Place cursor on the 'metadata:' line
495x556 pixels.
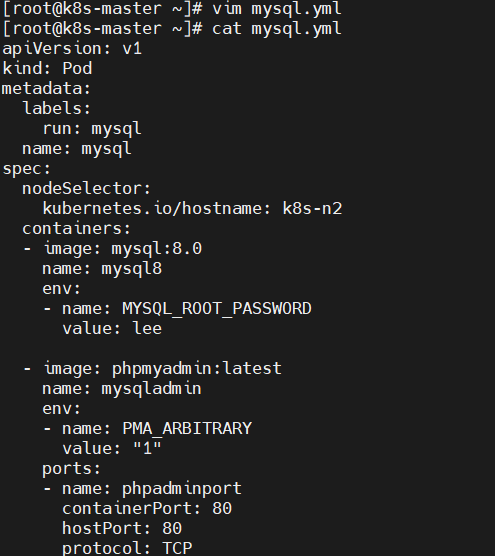[x=46, y=89]
